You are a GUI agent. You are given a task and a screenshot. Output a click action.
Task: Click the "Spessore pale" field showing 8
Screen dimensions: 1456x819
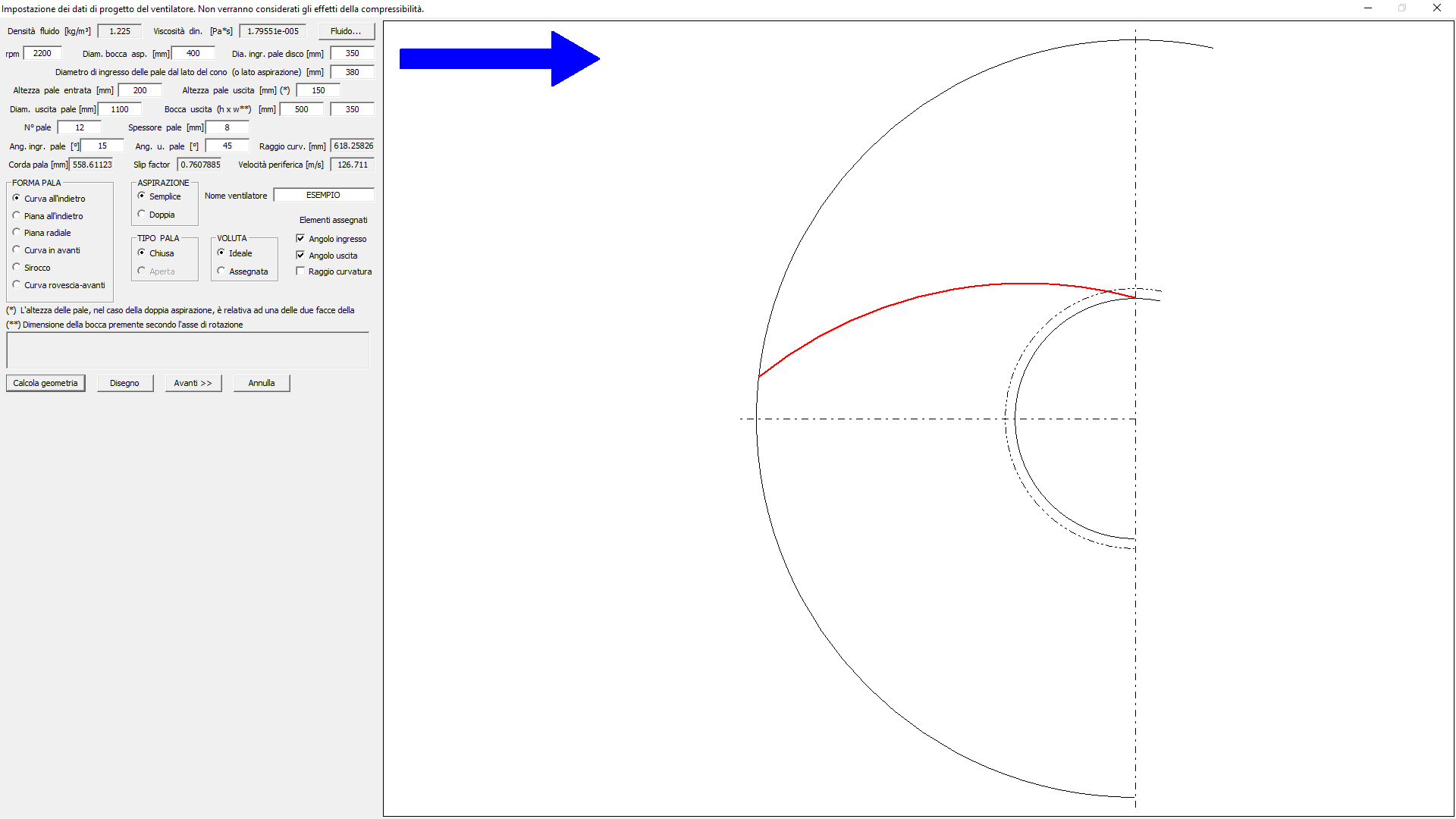coord(227,127)
